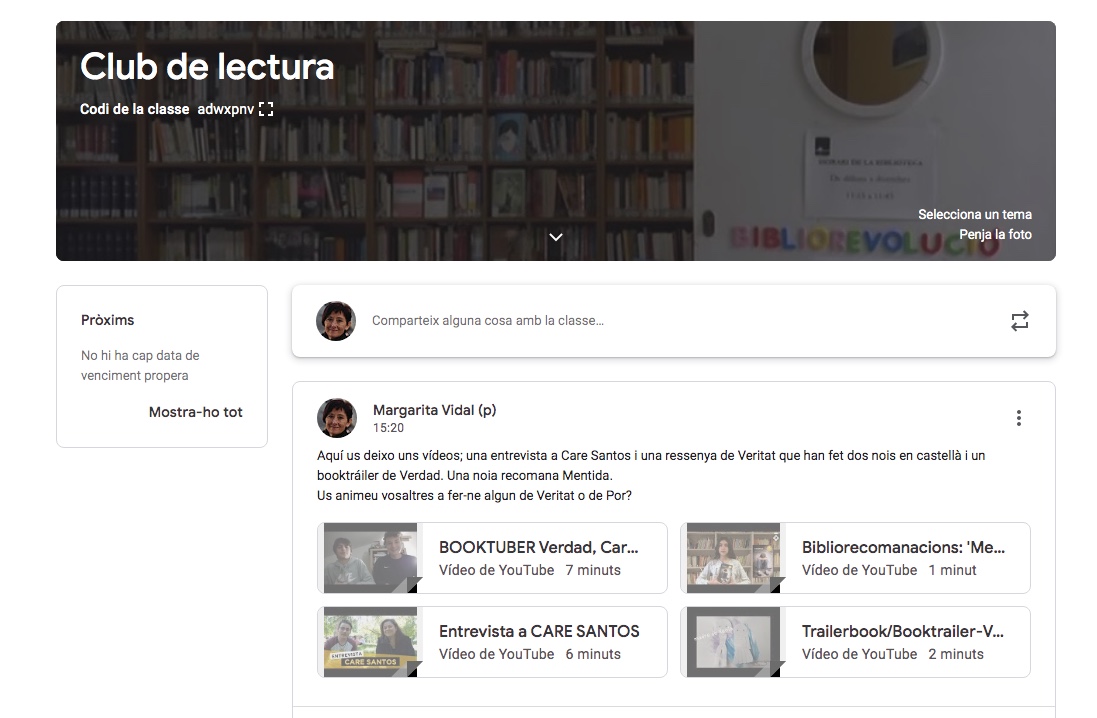Click the 'Entrevista a CARE SANTOS' title text
Screen dimensions: 1097x718
538,631
